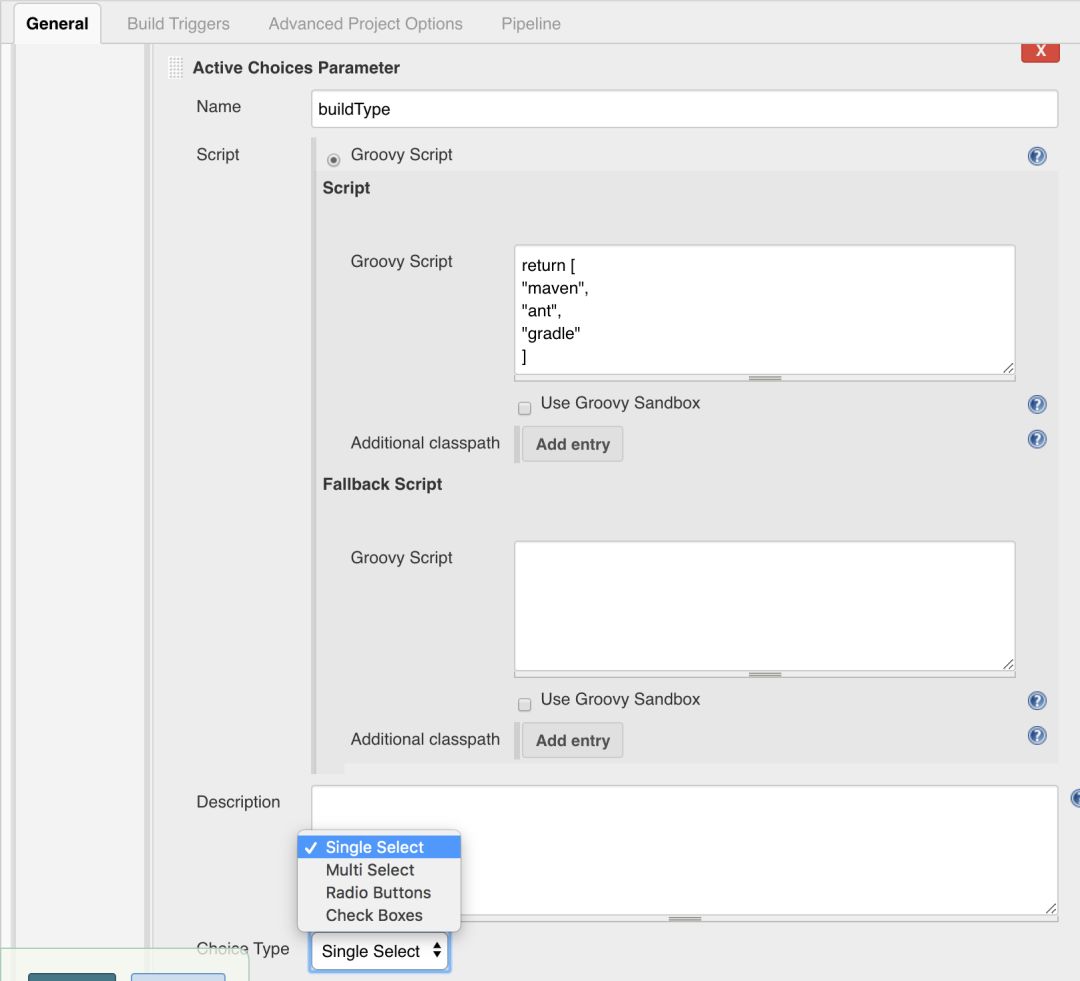Open the Choice Type dropdown
Image resolution: width=1080 pixels, height=981 pixels.
380,951
